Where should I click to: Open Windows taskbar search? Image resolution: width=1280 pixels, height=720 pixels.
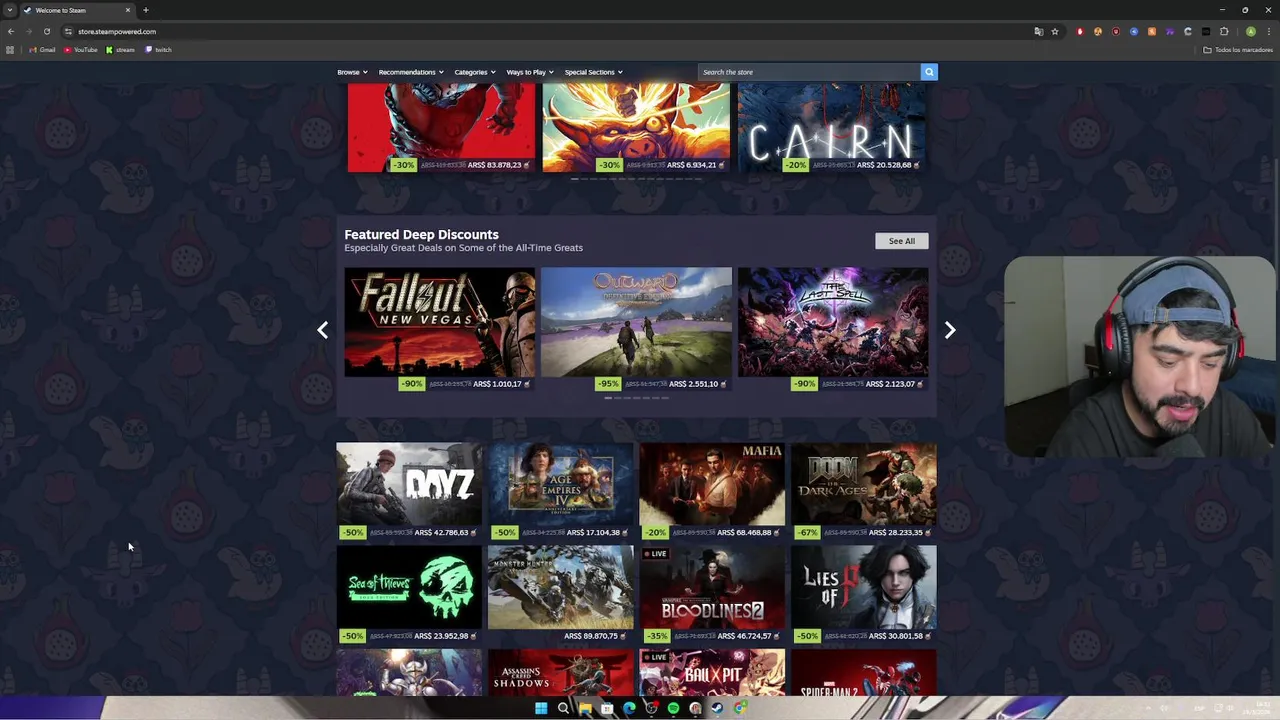click(x=563, y=708)
